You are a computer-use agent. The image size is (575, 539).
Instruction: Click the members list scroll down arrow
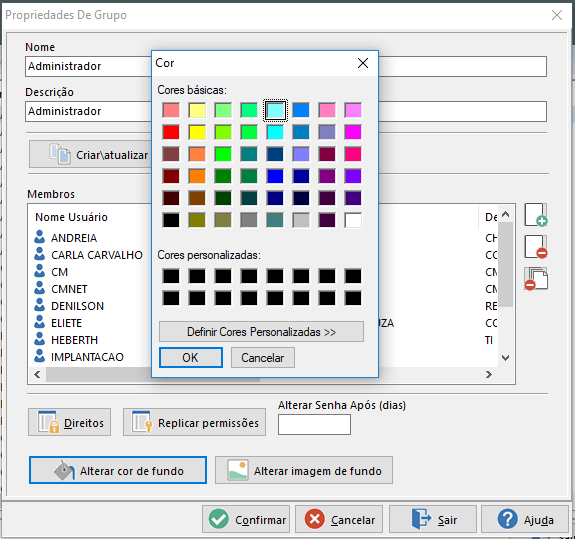[506, 358]
